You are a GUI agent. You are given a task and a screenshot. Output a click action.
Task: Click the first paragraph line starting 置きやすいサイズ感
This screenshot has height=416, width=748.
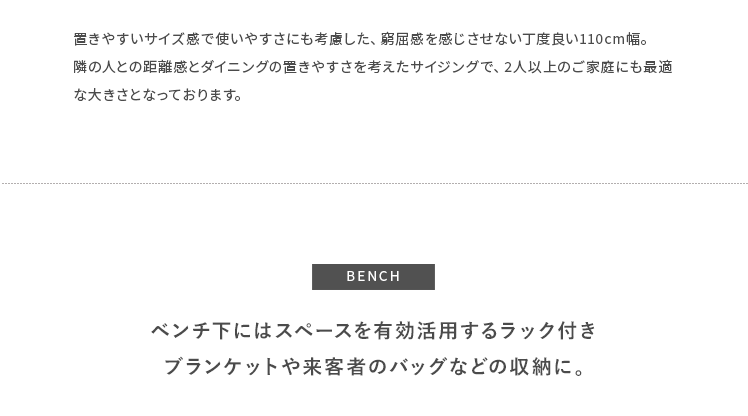tap(362, 40)
